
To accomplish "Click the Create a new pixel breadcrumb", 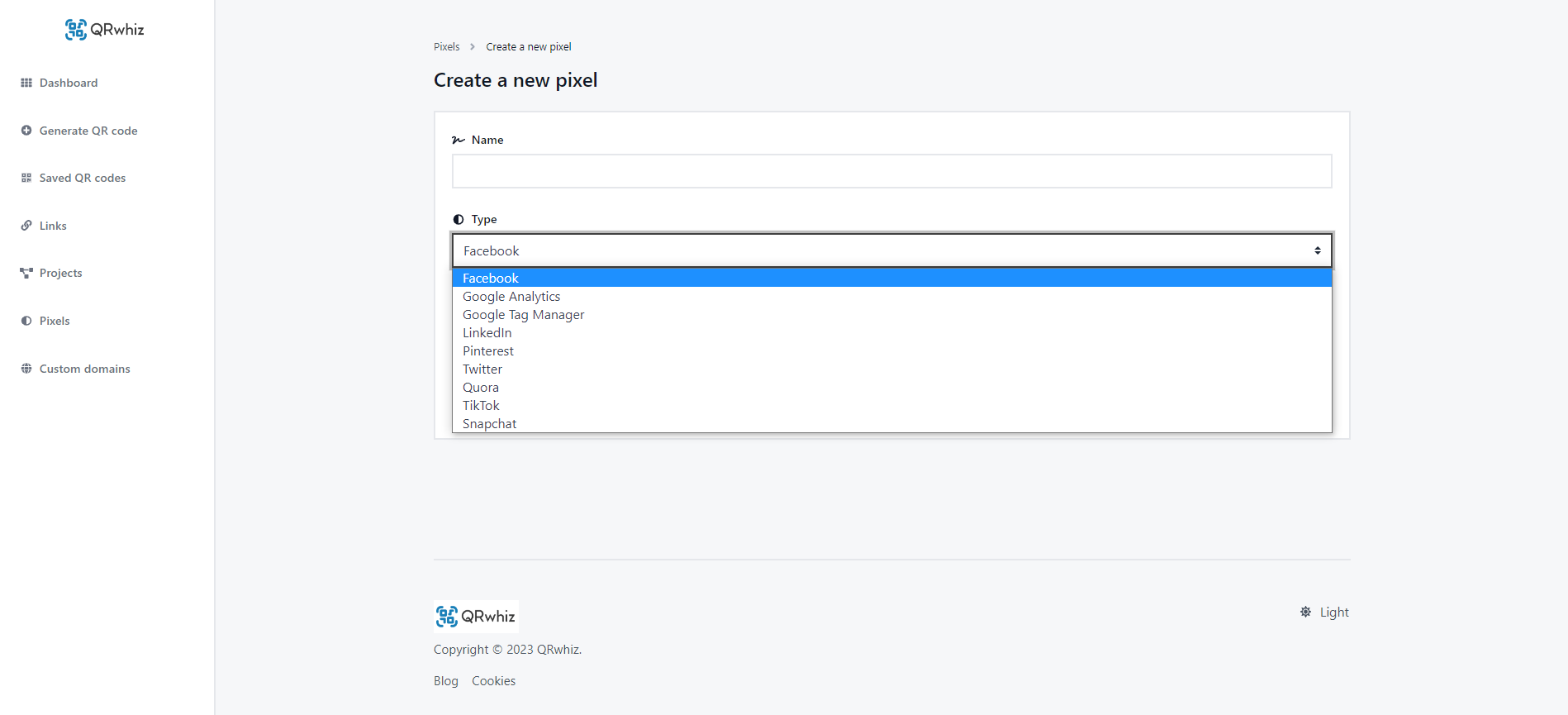I will (529, 47).
